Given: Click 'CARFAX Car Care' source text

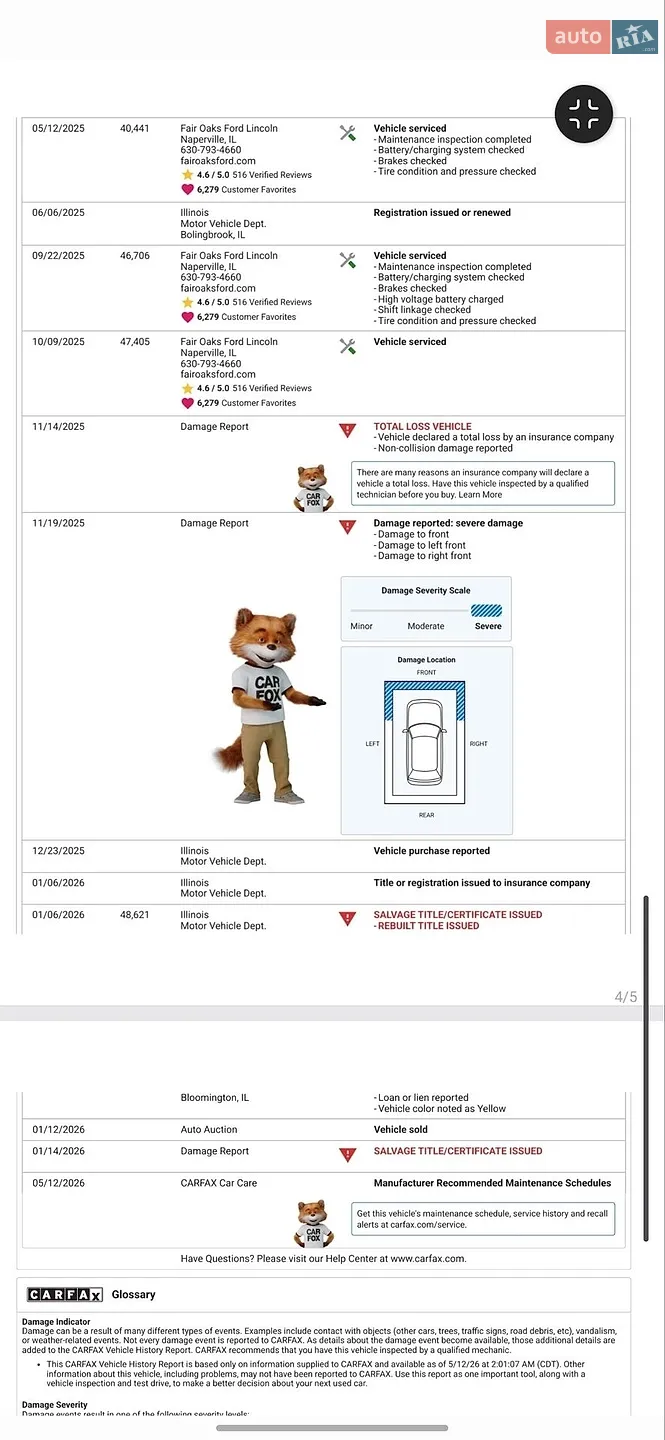Looking at the screenshot, I should click(219, 1183).
